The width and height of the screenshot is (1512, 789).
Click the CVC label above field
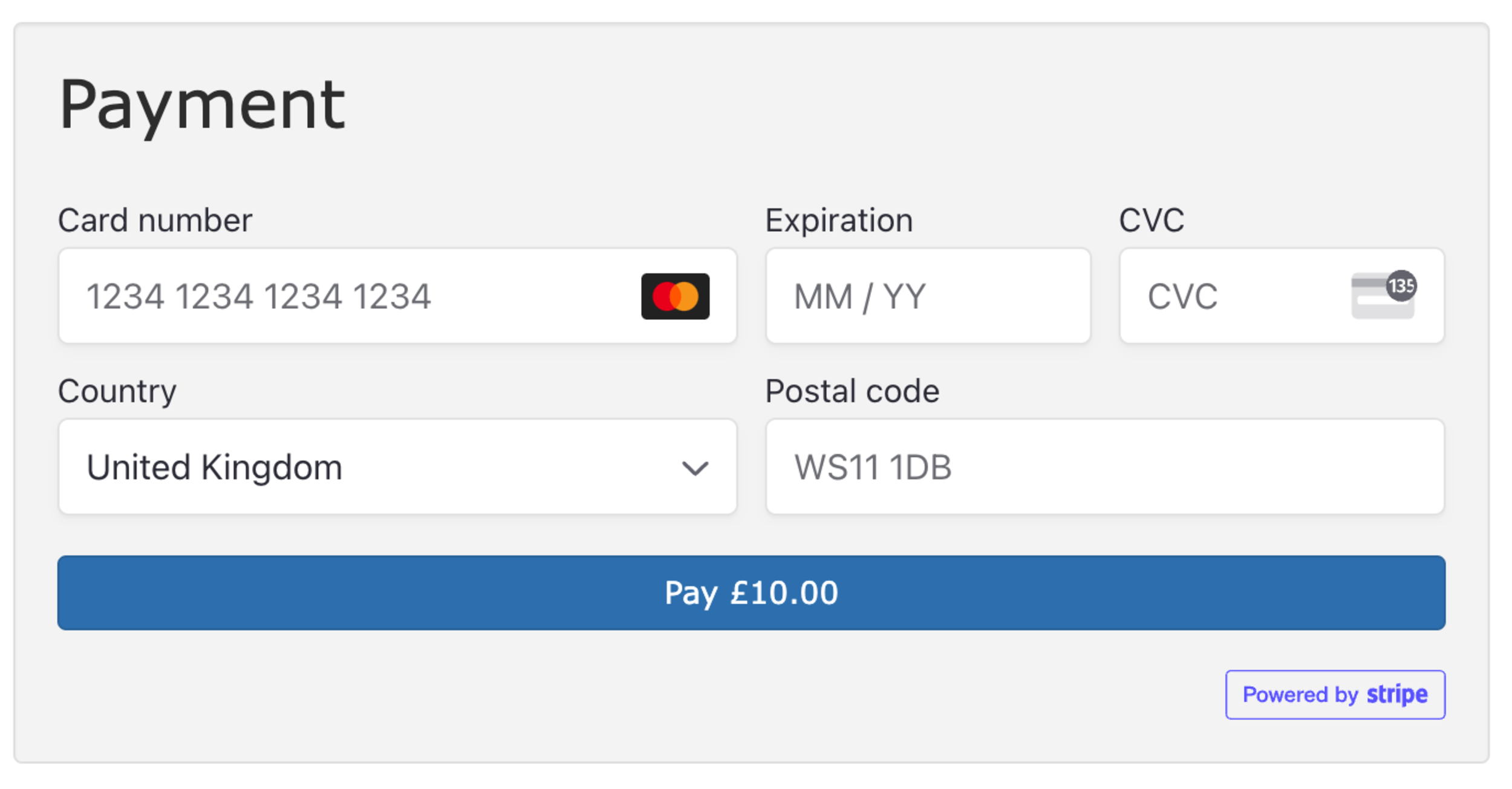click(x=1152, y=220)
